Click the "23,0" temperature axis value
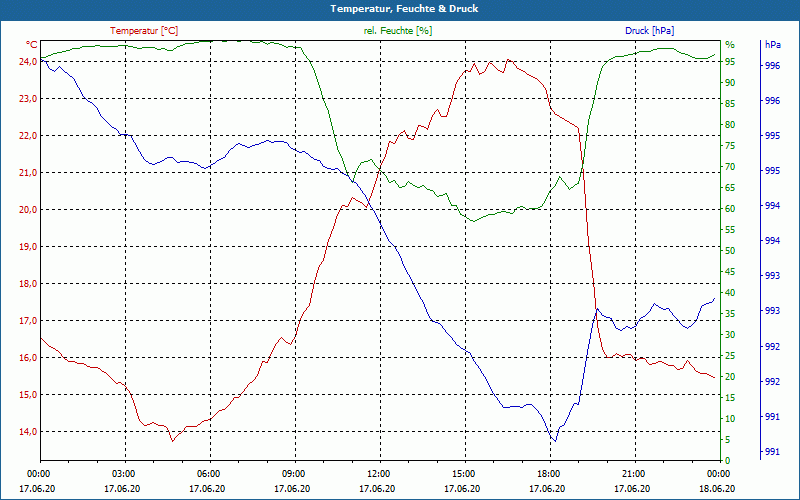Image resolution: width=800 pixels, height=500 pixels. click(x=28, y=99)
